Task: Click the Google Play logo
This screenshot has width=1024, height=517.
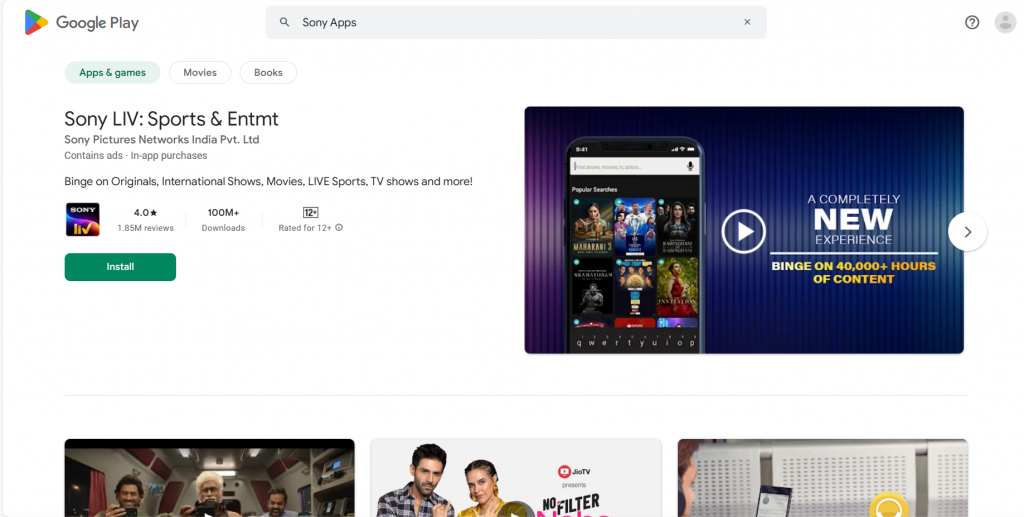Action: 82,22
